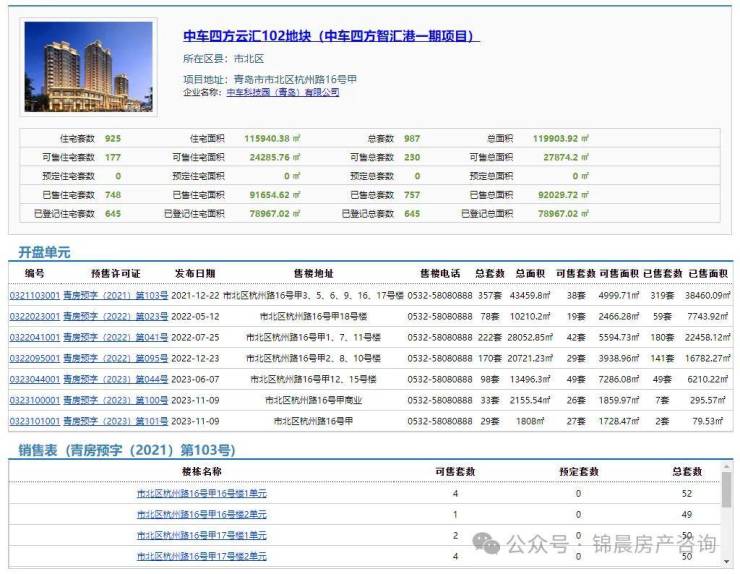
Task: Open building 16号楼1单元 sales link
Action: tap(202, 494)
